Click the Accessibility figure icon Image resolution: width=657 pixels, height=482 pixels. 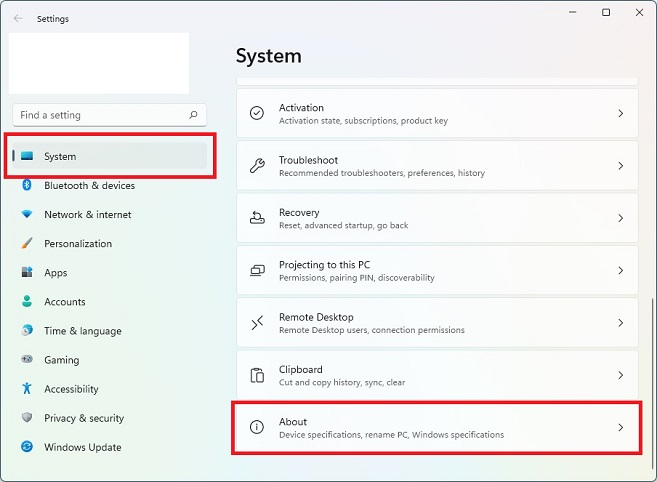[x=27, y=388]
